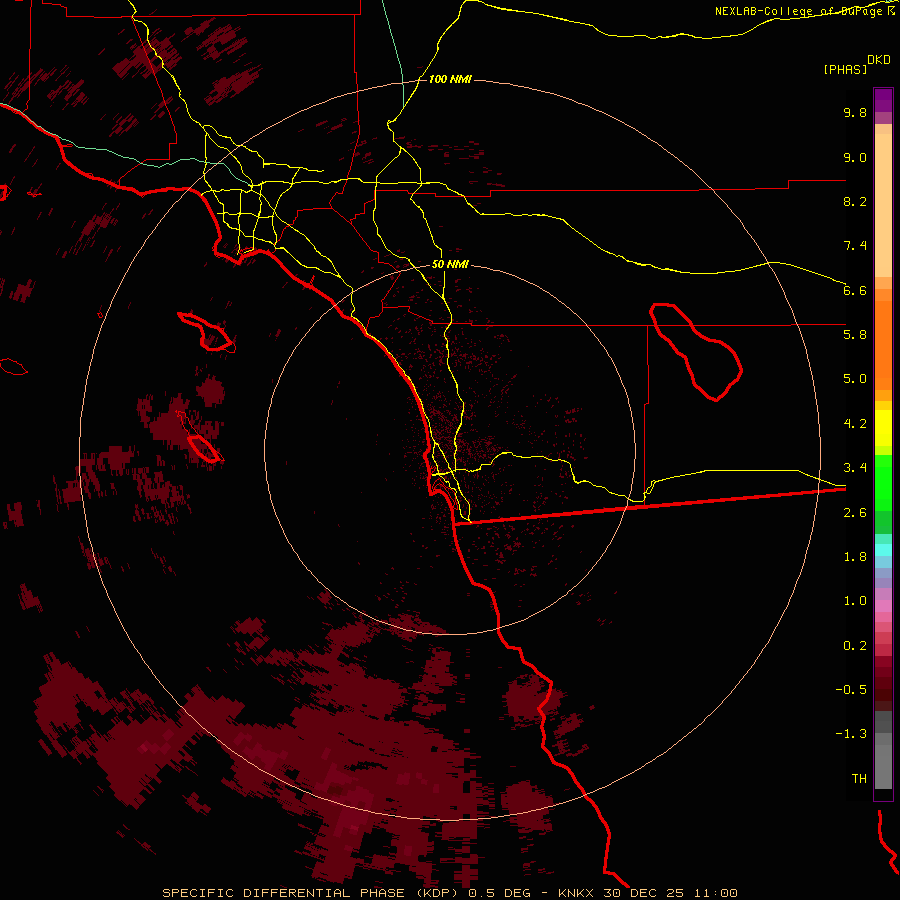Click the 6.6 scale value
This screenshot has height=900, width=900.
coord(855,290)
